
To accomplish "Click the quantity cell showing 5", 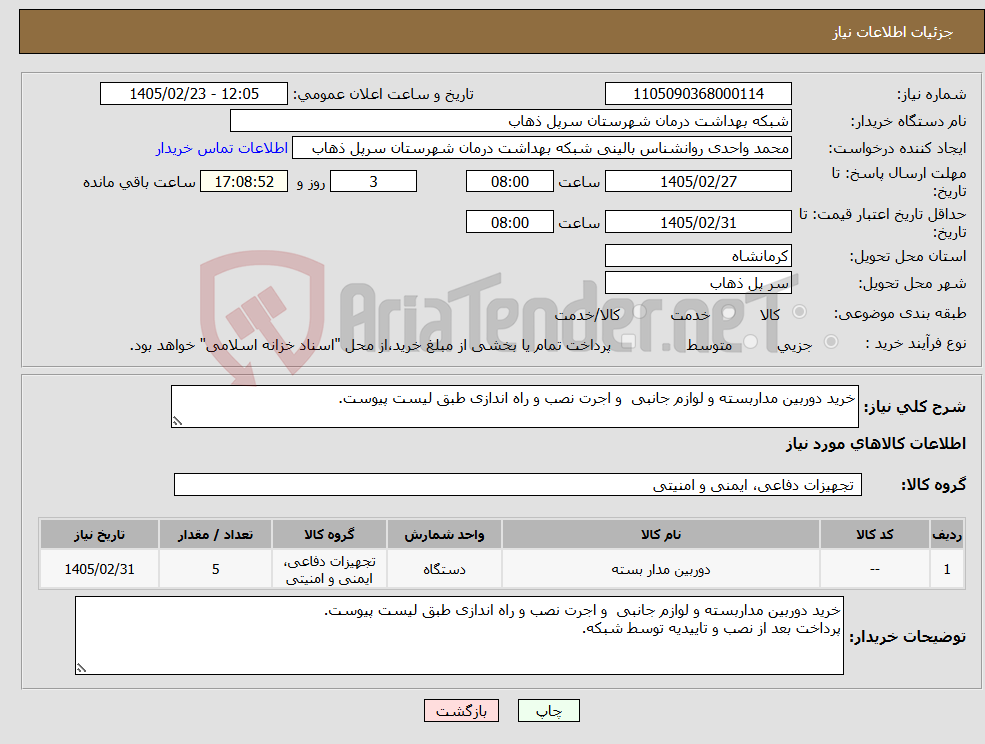I will (x=215, y=569).
